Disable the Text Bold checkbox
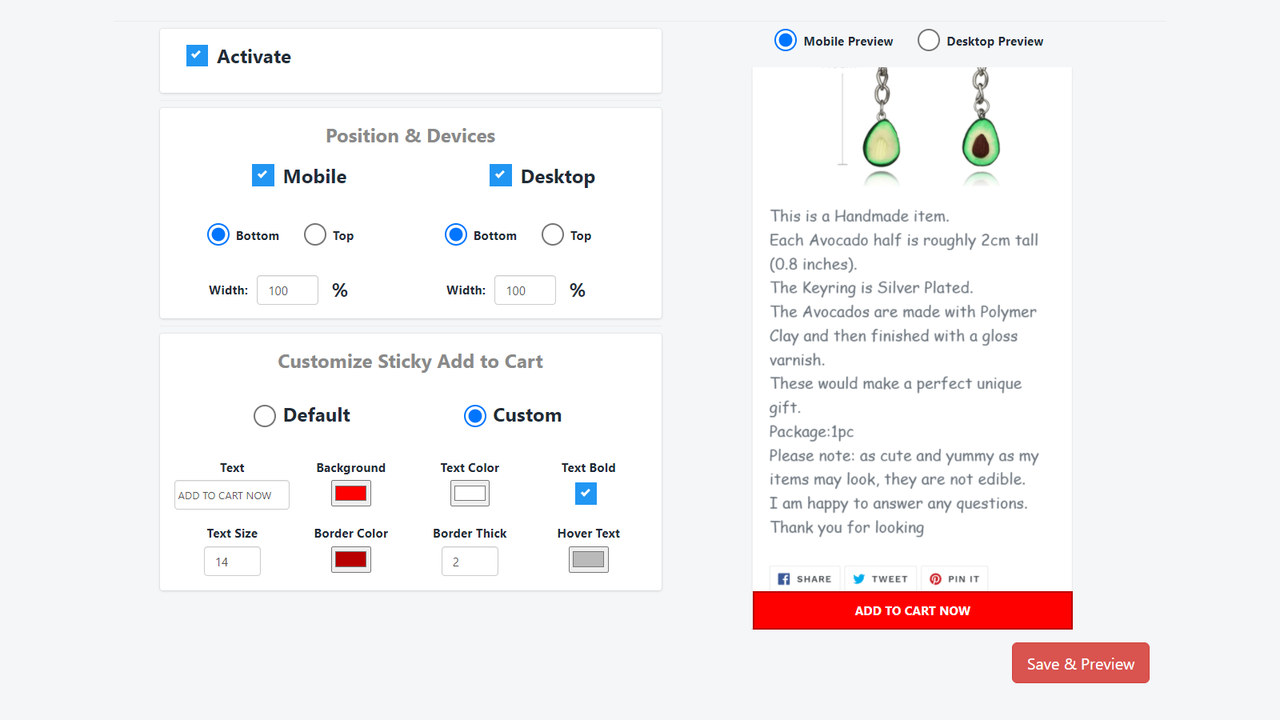This screenshot has width=1280, height=720. [586, 493]
